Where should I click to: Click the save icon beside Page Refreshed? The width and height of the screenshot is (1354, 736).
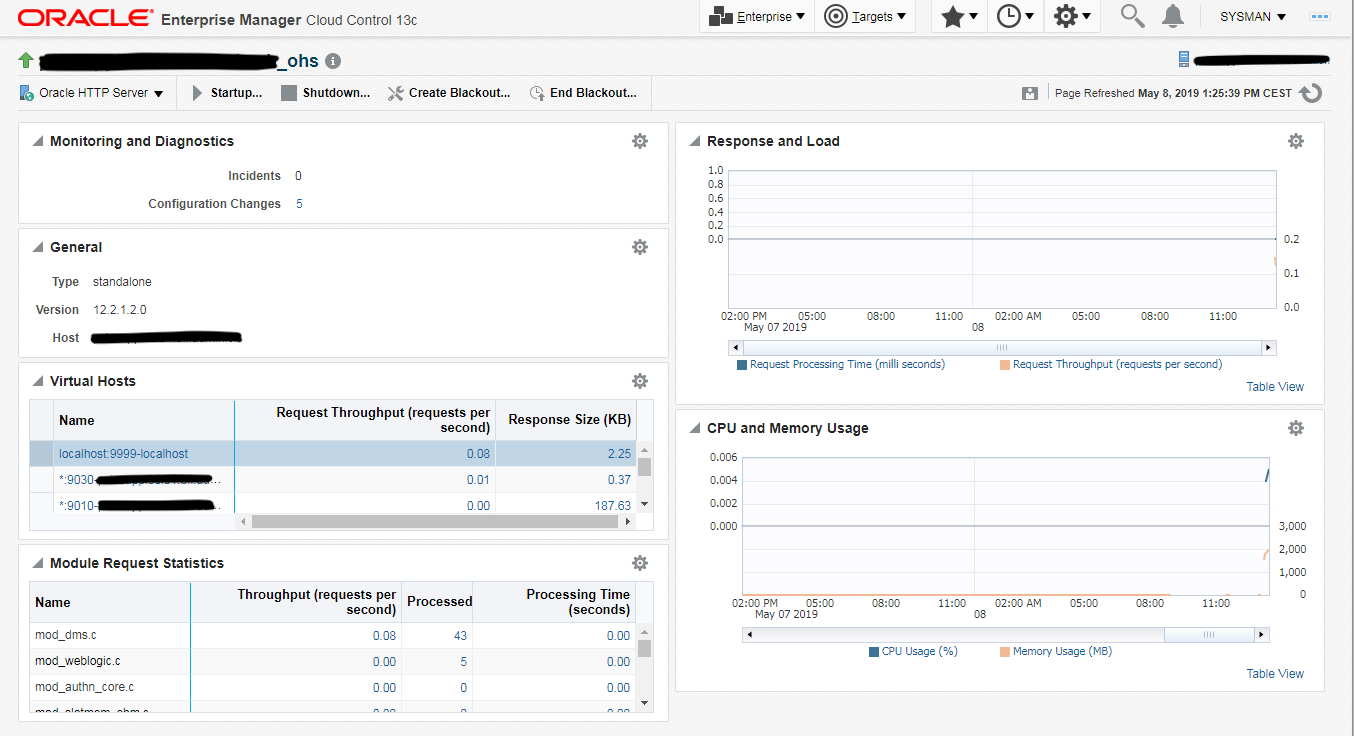1030,92
